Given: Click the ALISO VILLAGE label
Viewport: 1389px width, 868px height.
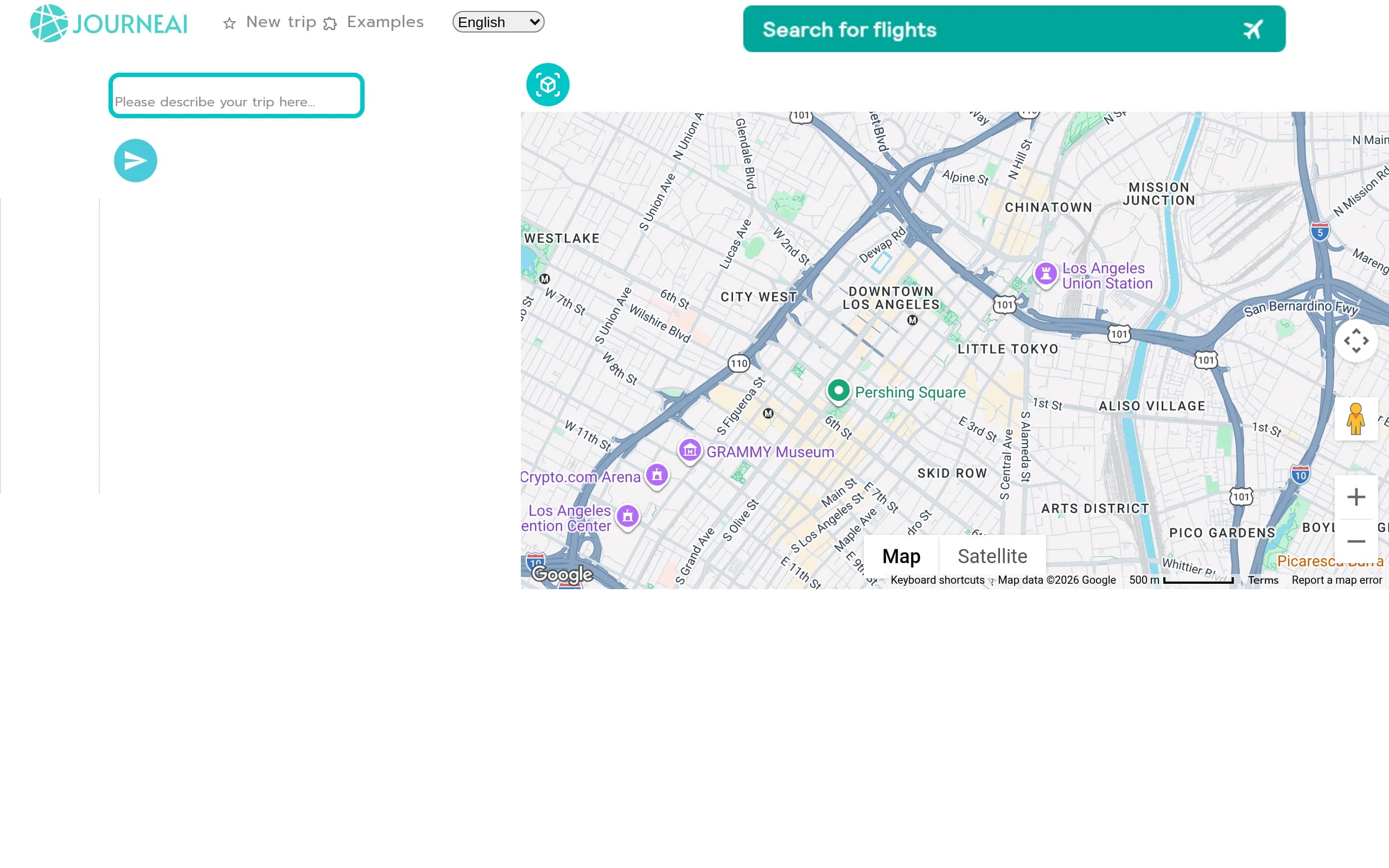Looking at the screenshot, I should [x=1152, y=406].
